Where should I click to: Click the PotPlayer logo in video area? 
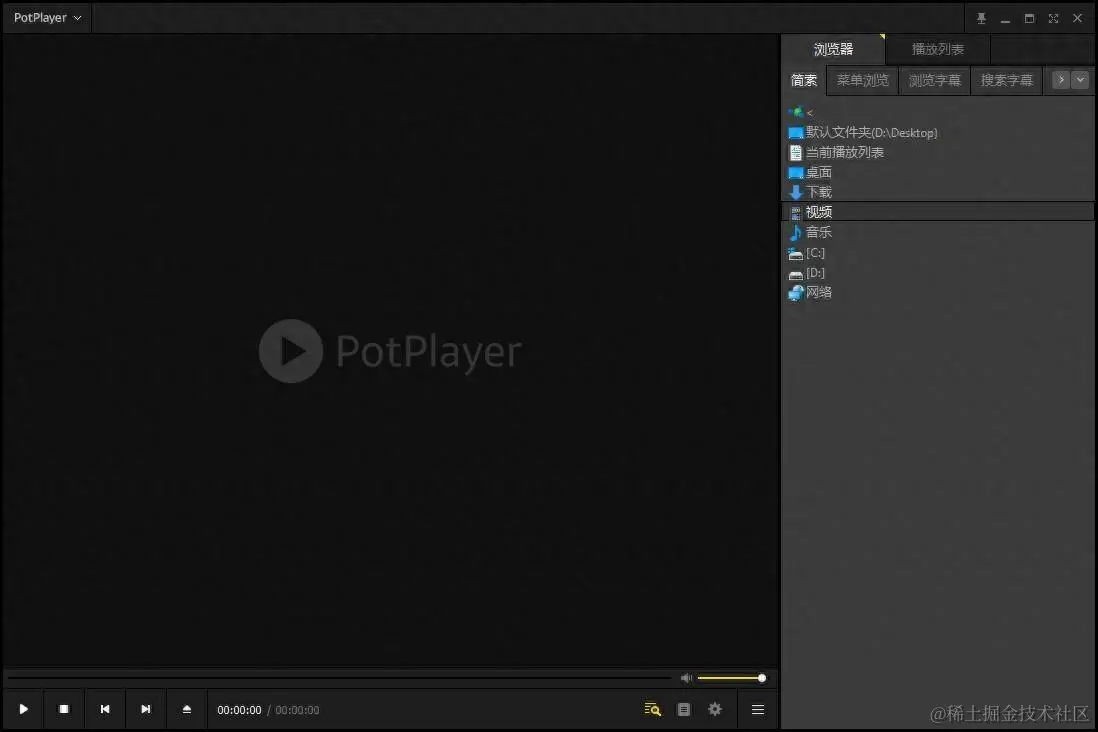pyautogui.click(x=390, y=351)
